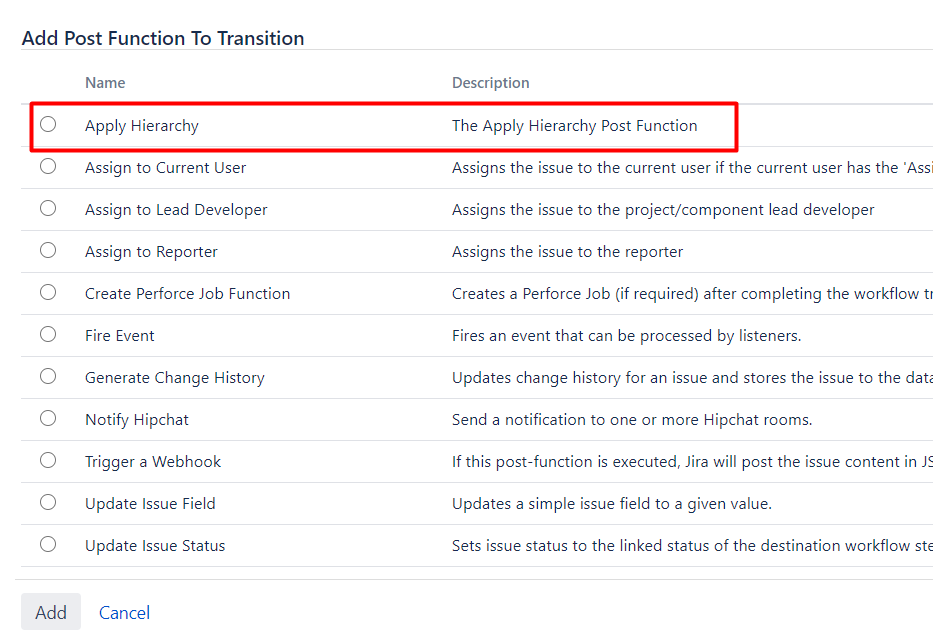This screenshot has height=633, width=933.
Task: Select the Notify Hipchat radio button
Action: pos(48,419)
